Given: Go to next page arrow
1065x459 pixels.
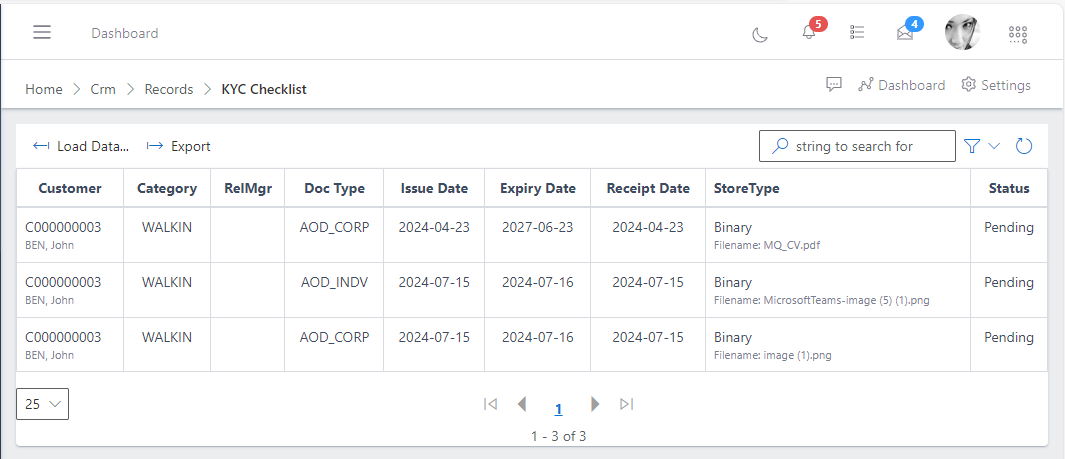Looking at the screenshot, I should 596,404.
